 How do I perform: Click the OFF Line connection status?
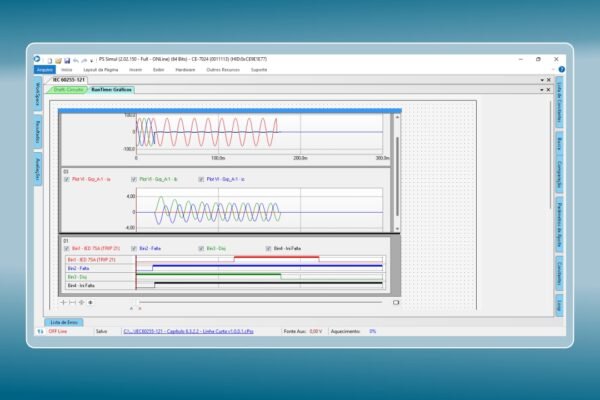click(x=58, y=331)
